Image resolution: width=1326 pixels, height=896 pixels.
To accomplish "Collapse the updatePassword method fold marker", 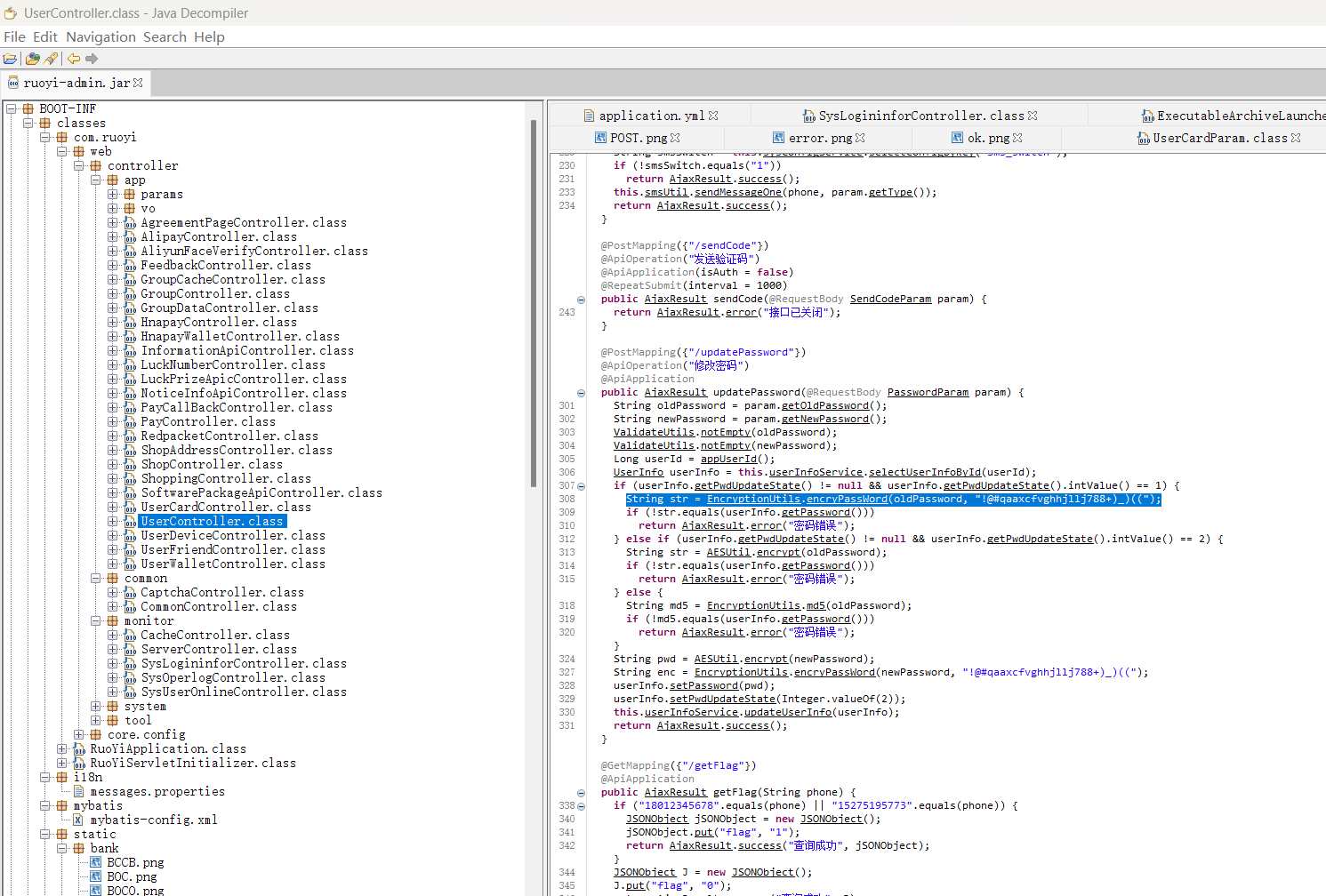I will pos(581,393).
